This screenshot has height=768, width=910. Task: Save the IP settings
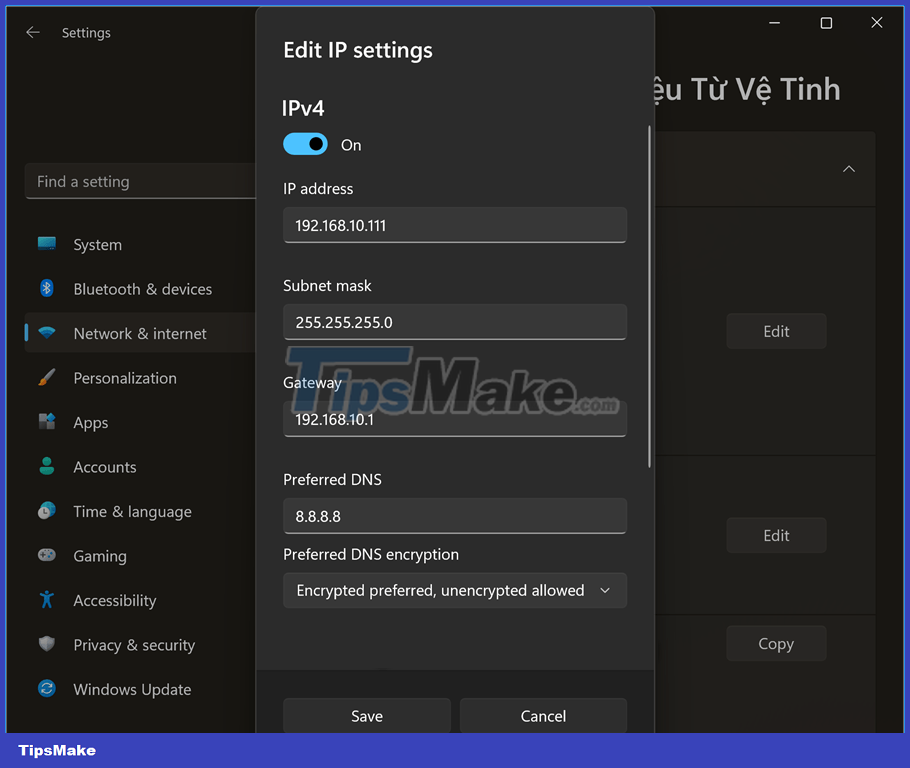366,716
